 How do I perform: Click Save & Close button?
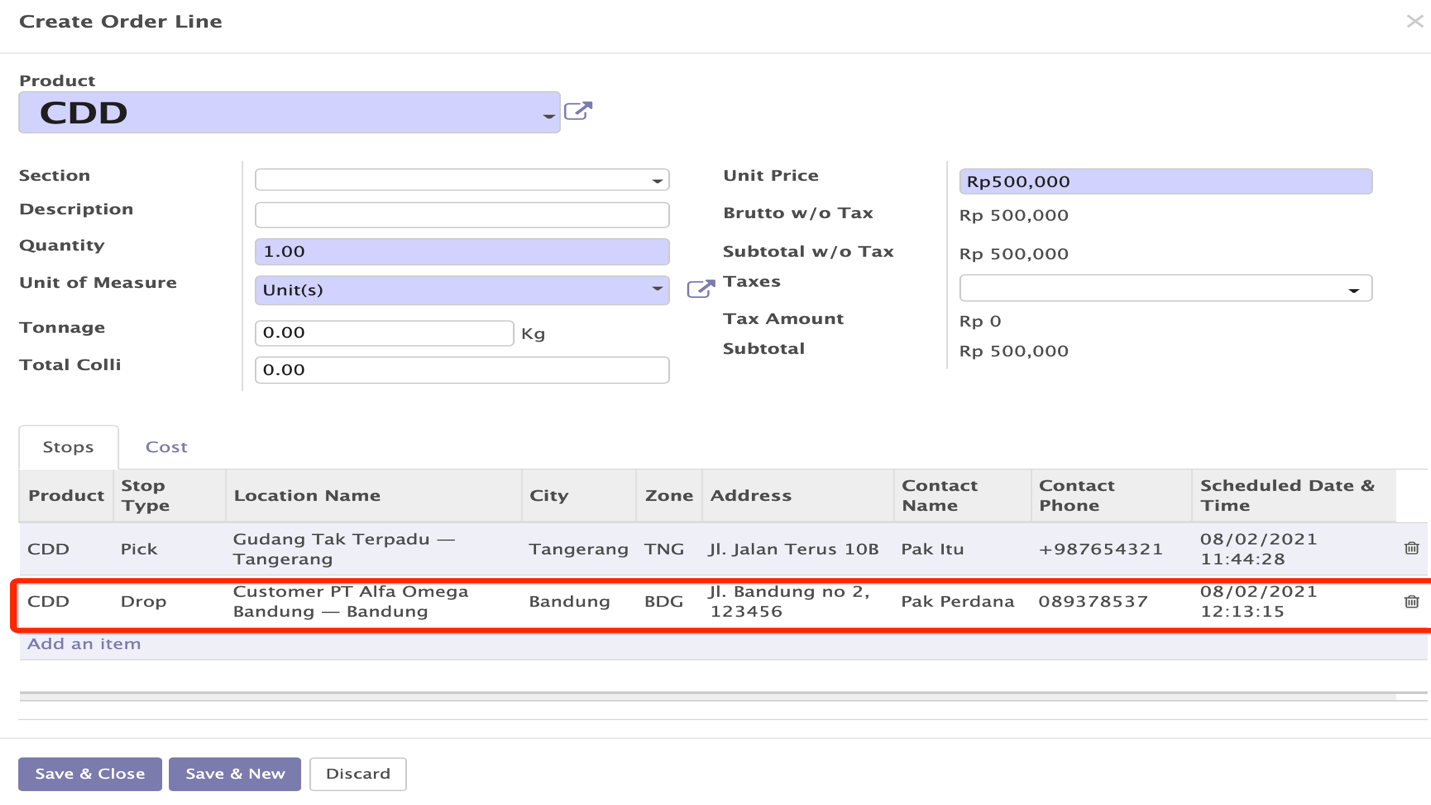[x=90, y=774]
